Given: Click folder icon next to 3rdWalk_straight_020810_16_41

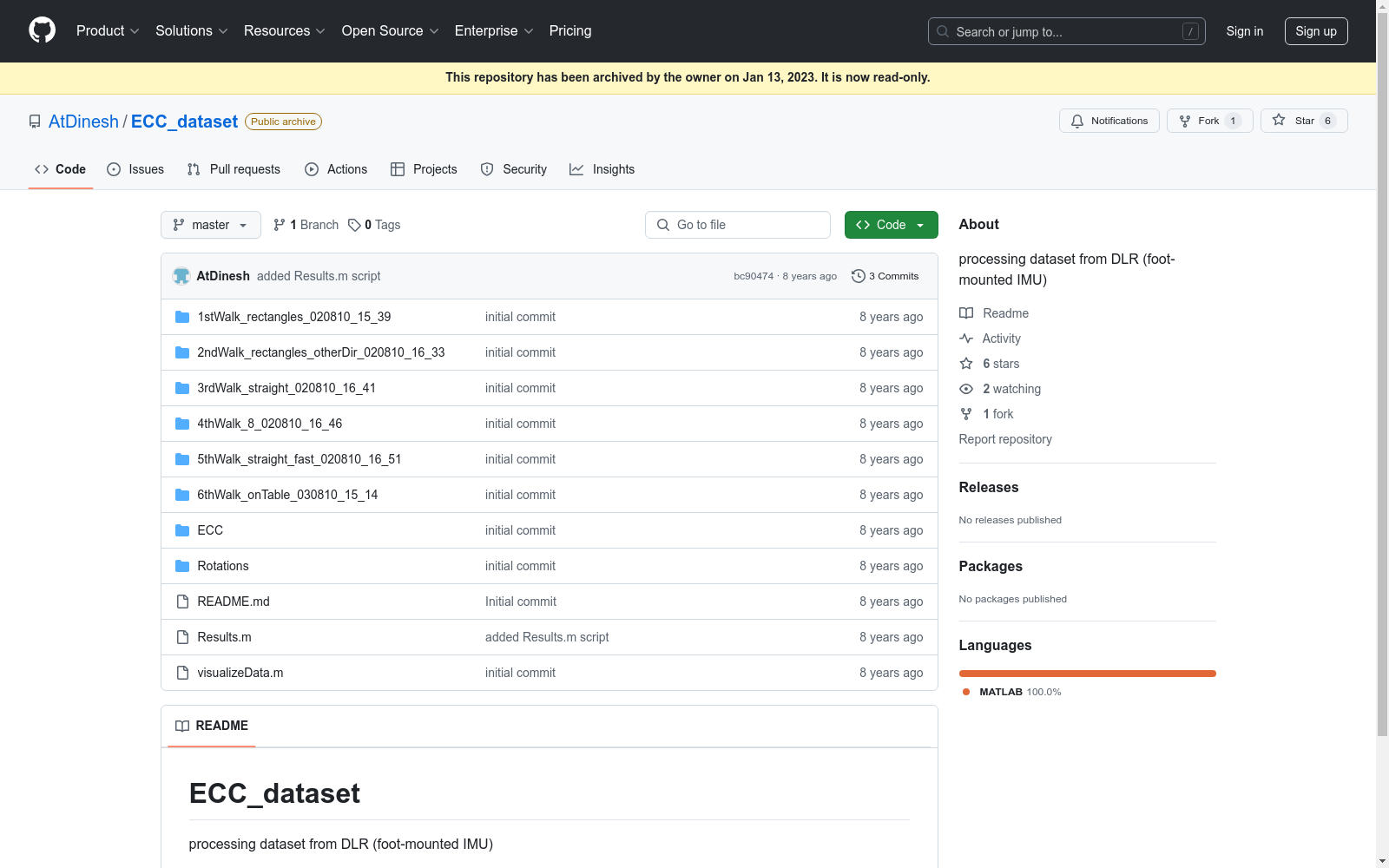Looking at the screenshot, I should (182, 388).
